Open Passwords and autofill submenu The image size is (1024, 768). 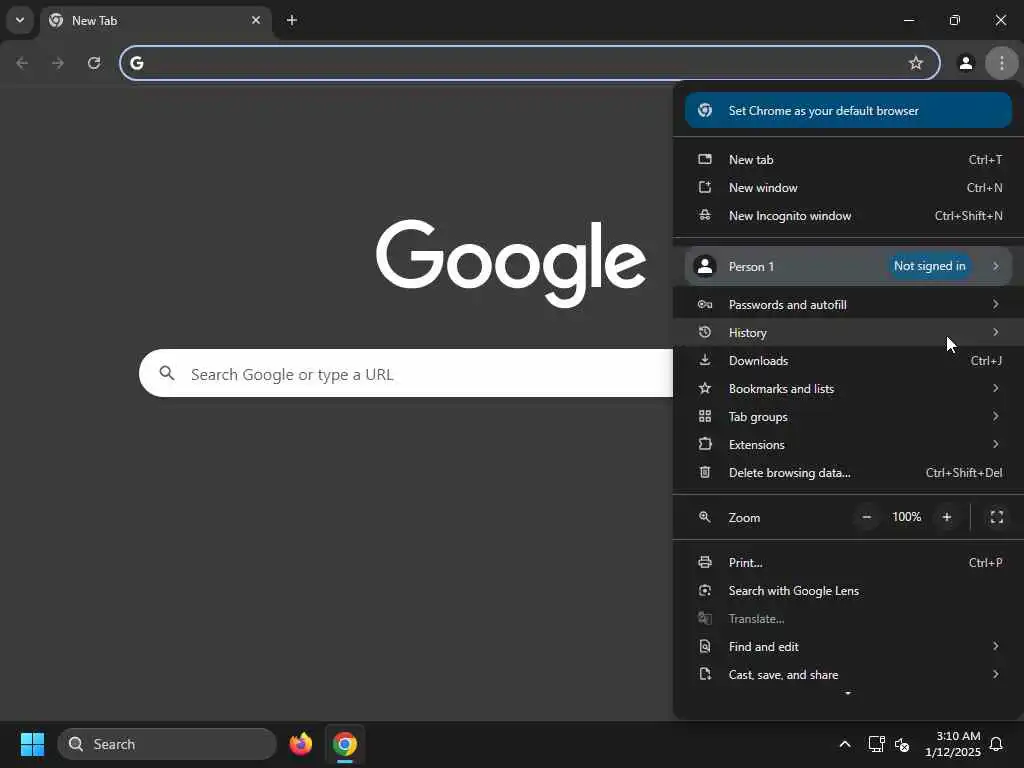point(848,304)
